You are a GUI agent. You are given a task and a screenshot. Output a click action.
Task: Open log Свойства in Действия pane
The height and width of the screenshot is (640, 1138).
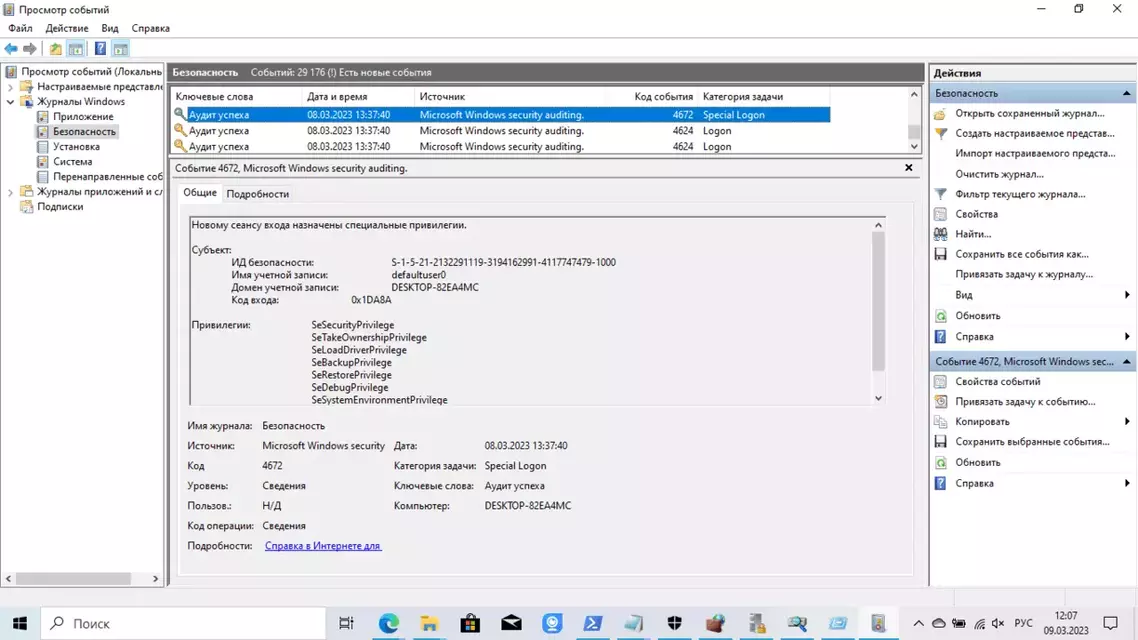(x=976, y=214)
